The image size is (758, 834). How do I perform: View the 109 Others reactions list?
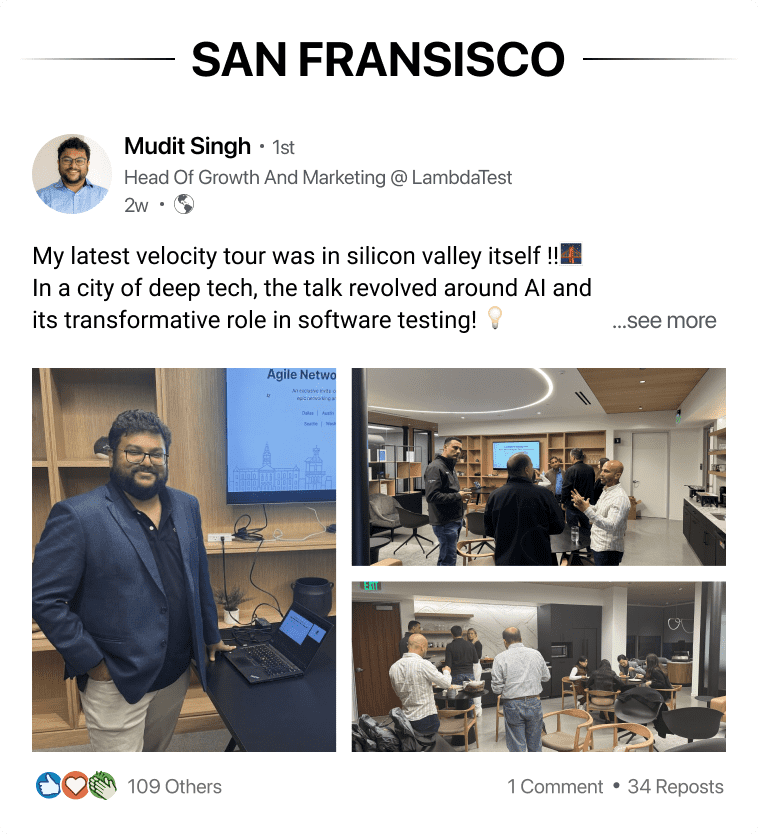coord(174,786)
